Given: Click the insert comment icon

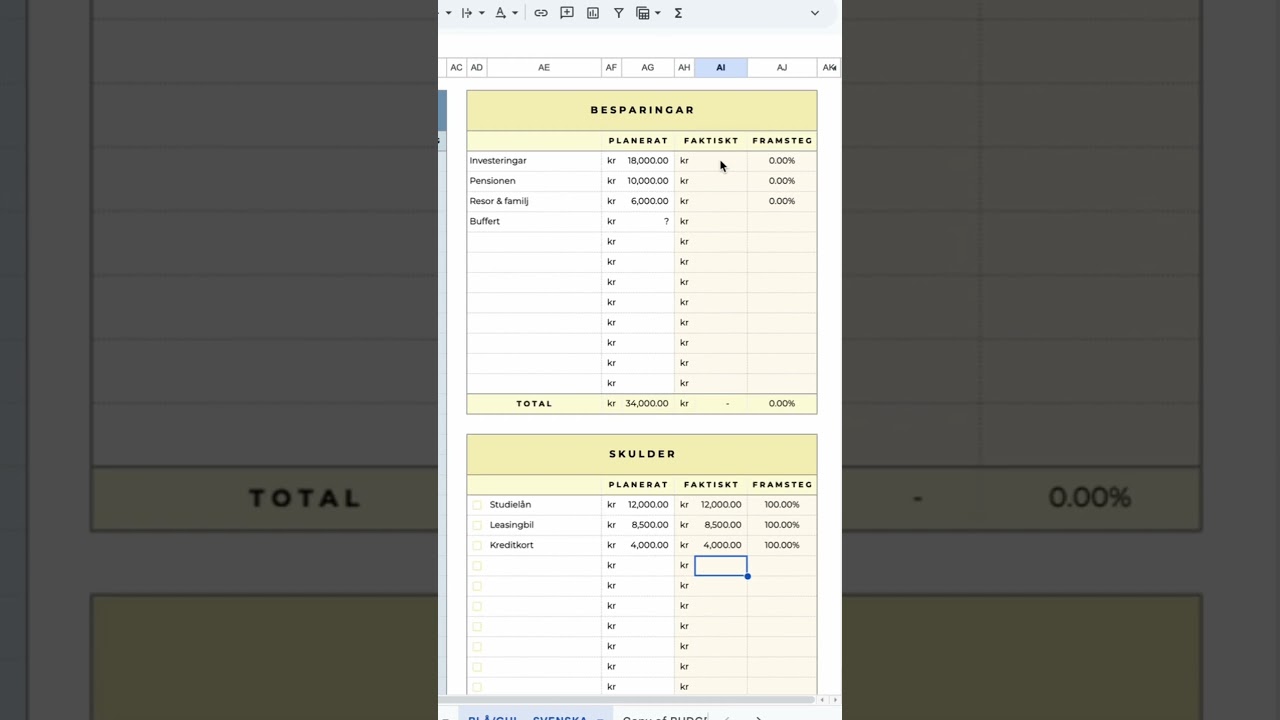Looking at the screenshot, I should click(567, 13).
